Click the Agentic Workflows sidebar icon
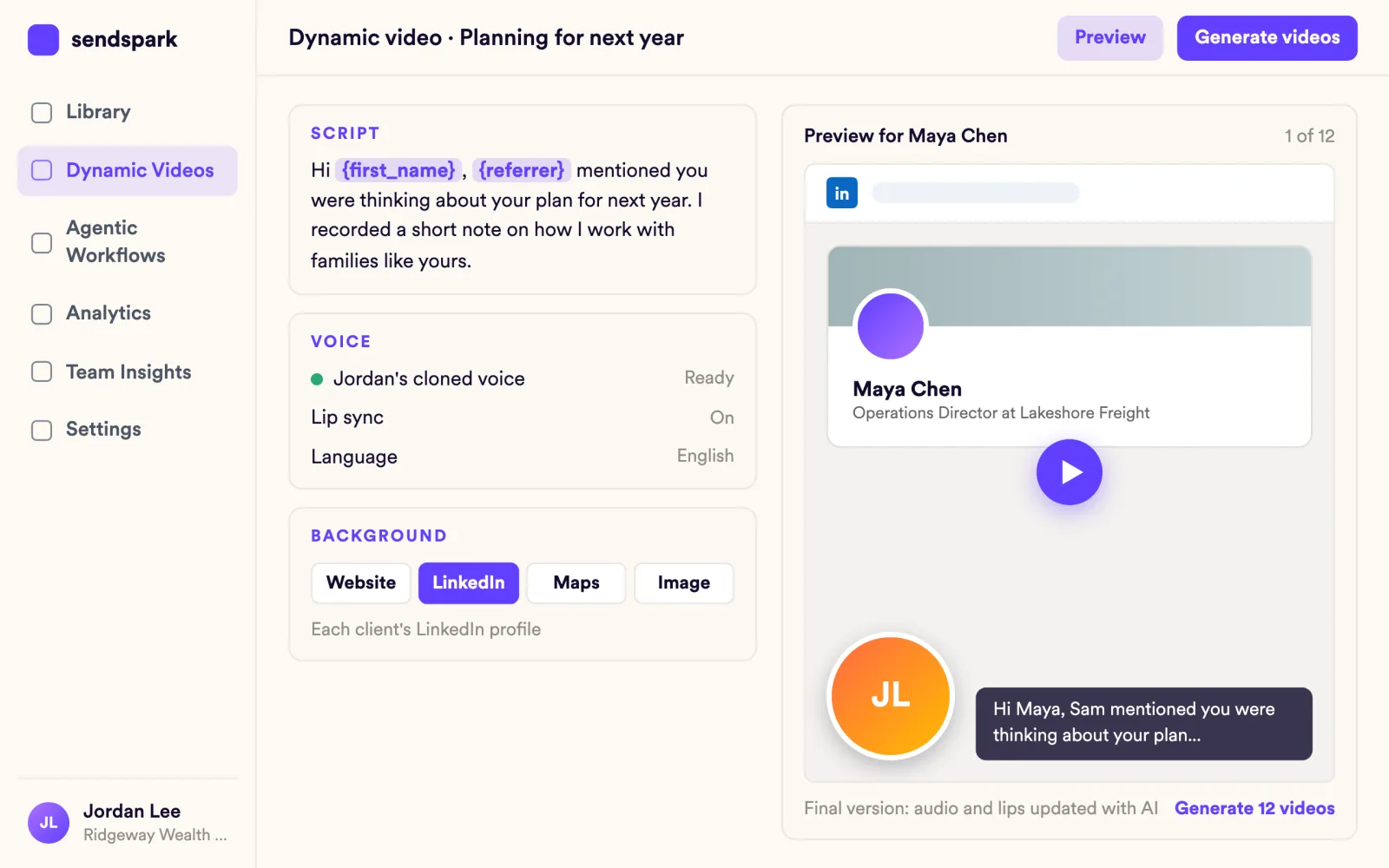1389x868 pixels. [42, 243]
